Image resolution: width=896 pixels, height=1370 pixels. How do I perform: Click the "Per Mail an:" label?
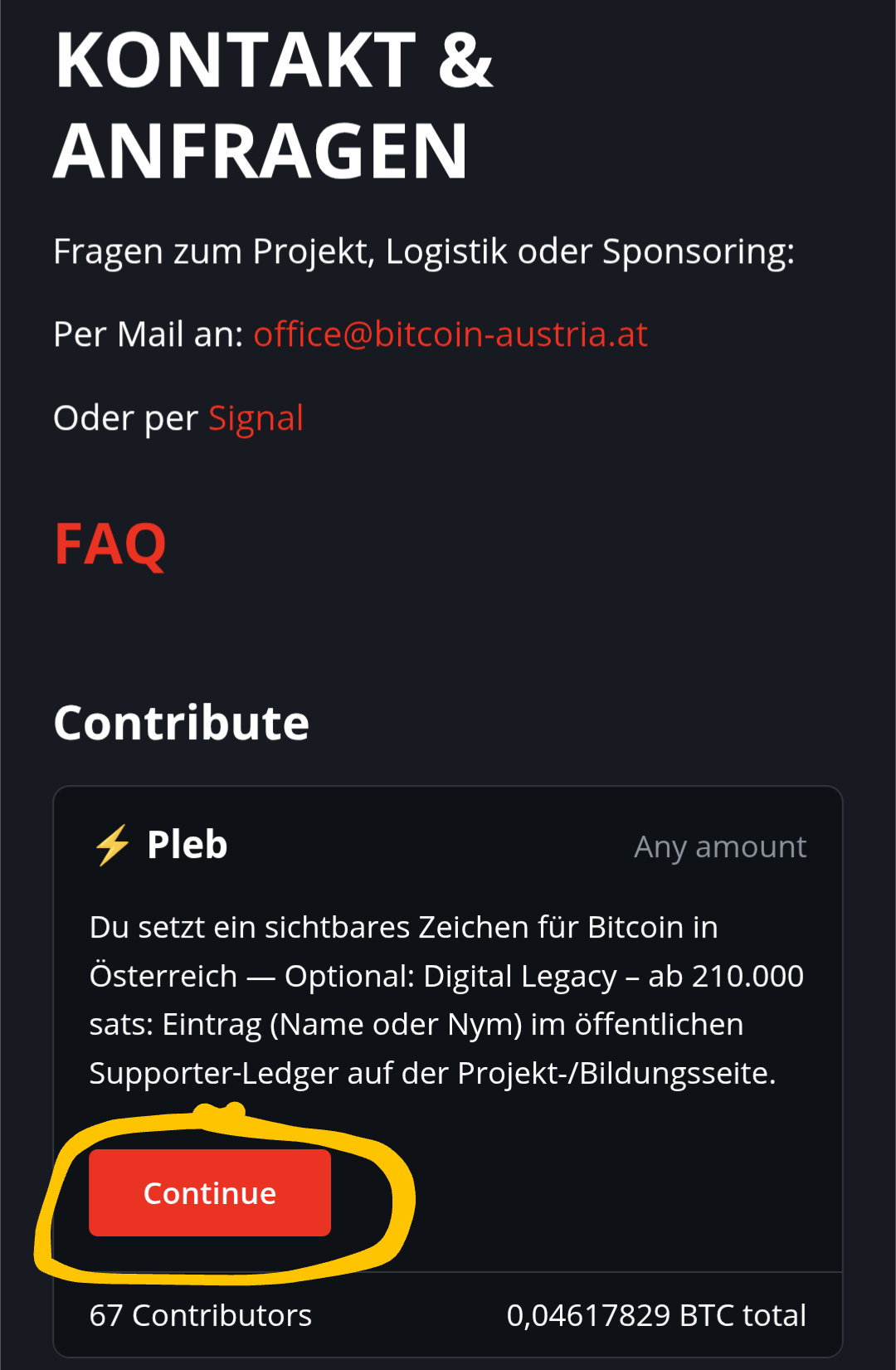[x=148, y=334]
